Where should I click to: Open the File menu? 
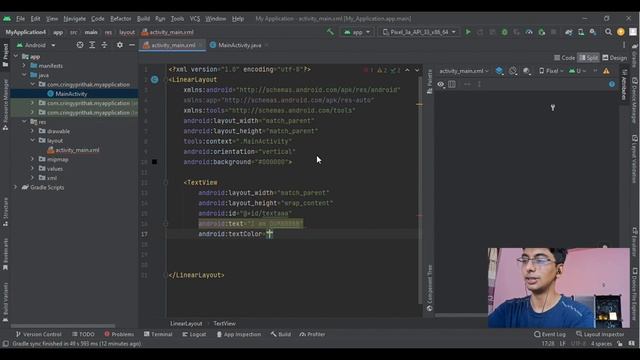(x=20, y=19)
